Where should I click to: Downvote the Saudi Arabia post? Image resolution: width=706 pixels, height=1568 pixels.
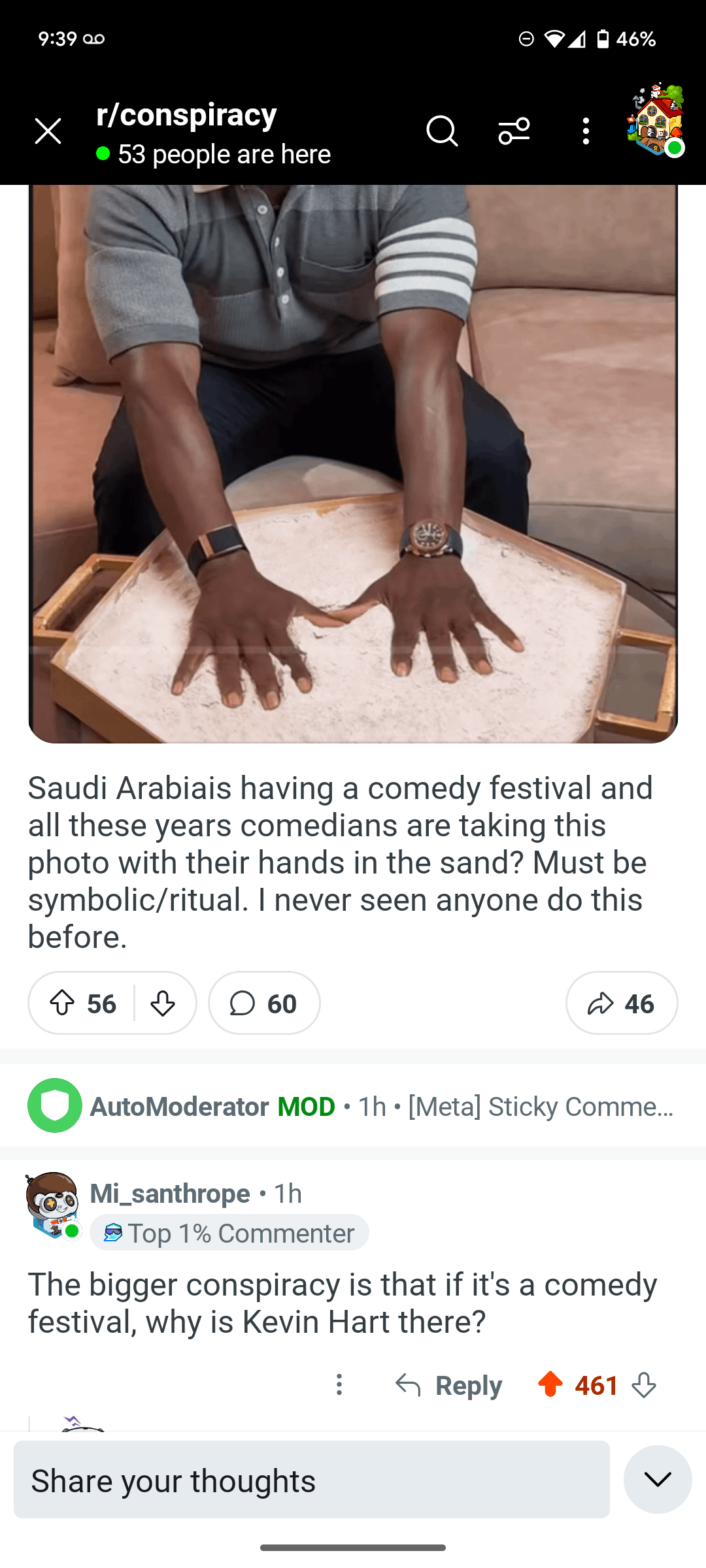163,1003
